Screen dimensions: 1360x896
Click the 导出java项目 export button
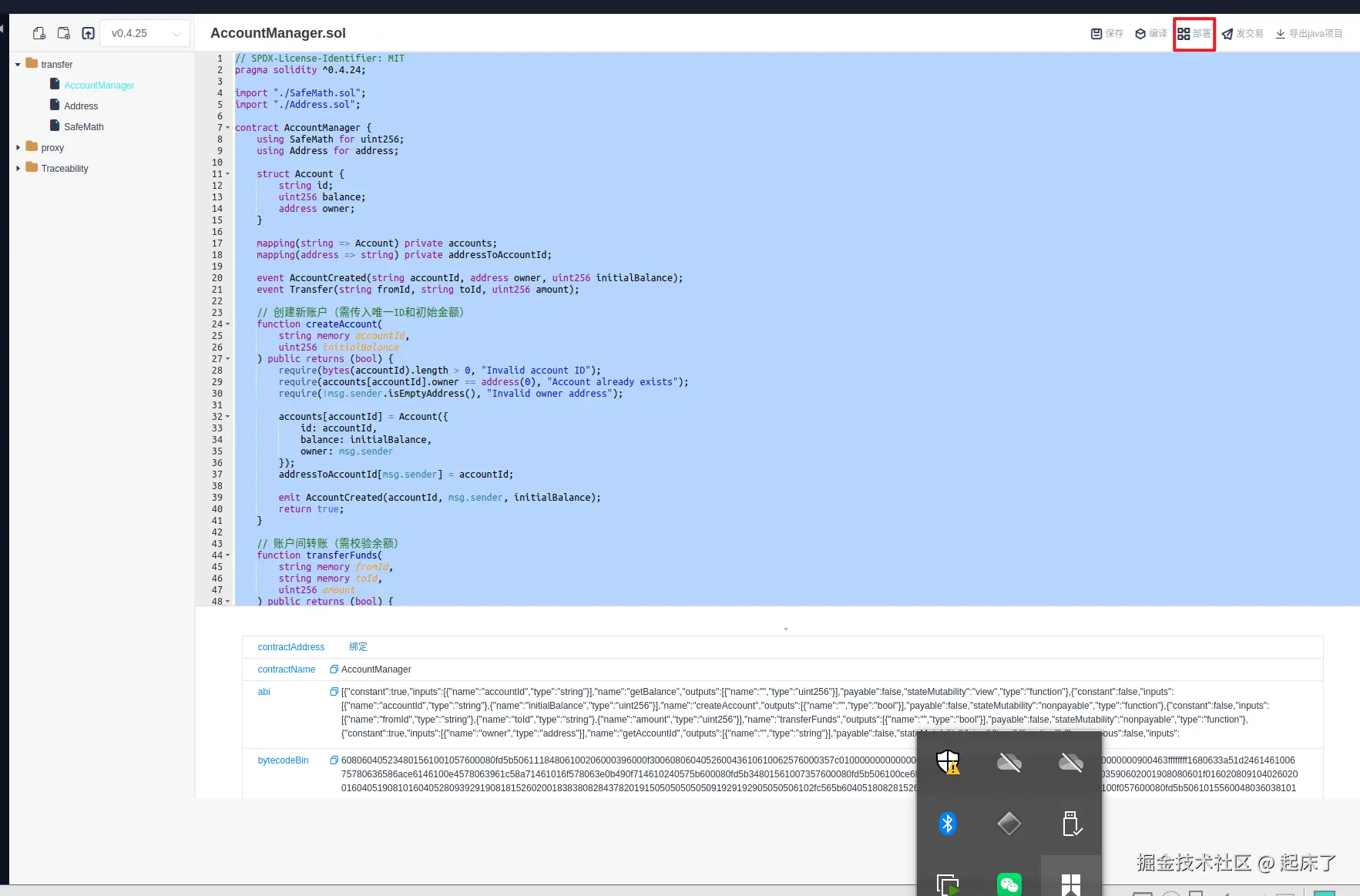(1309, 33)
